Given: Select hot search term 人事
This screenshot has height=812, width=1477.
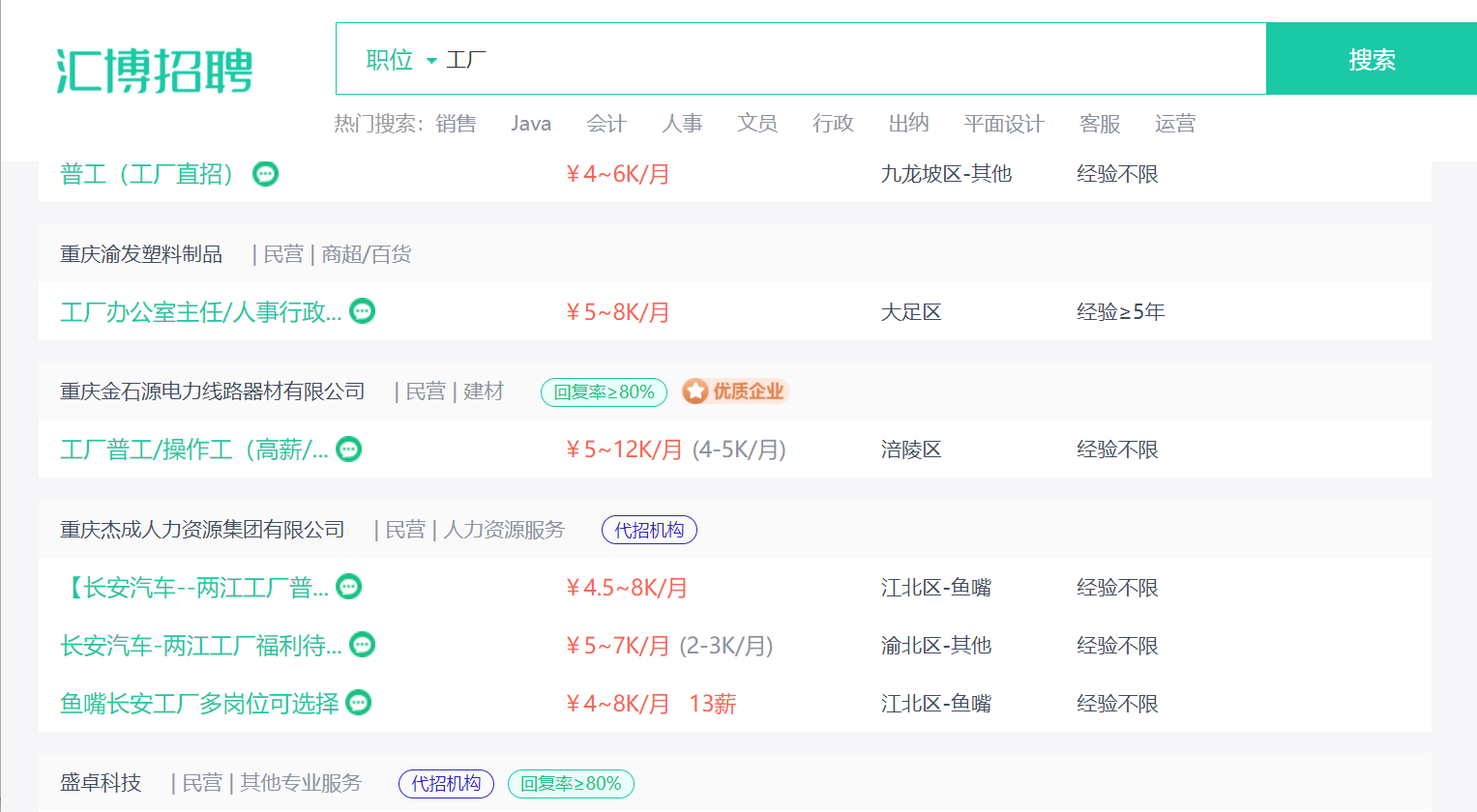Looking at the screenshot, I should click(682, 124).
